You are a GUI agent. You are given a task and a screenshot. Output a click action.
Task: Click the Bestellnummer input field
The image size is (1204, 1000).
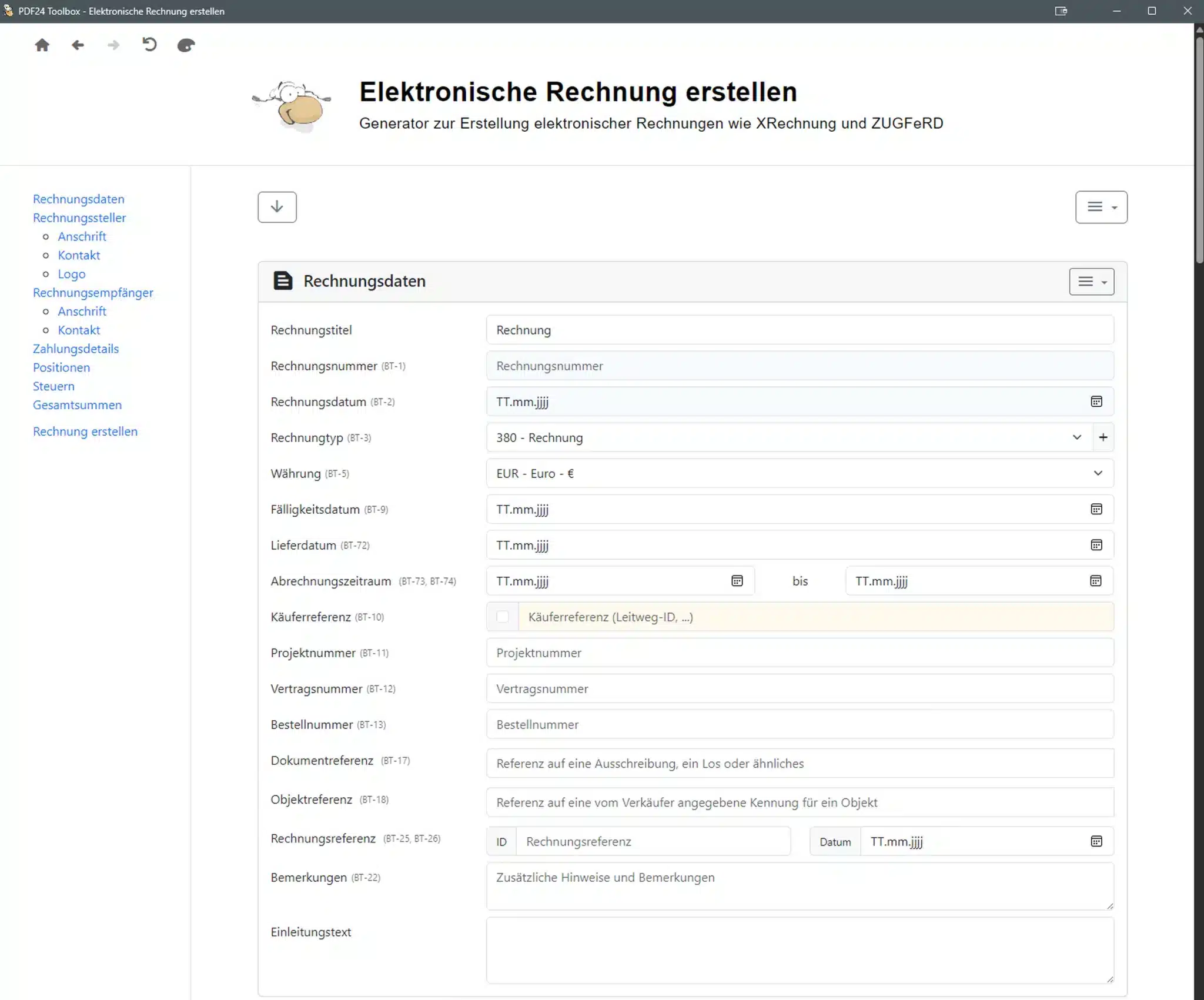pos(800,724)
